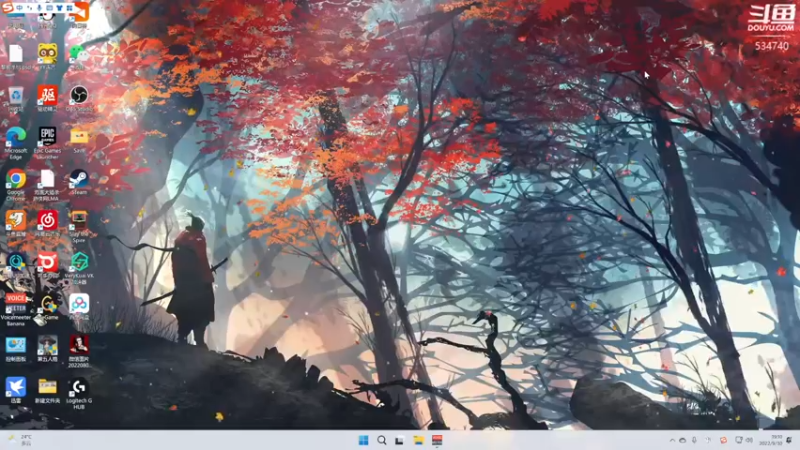Open the weather widget showing 24°C
800x450 pixels.
point(20,440)
